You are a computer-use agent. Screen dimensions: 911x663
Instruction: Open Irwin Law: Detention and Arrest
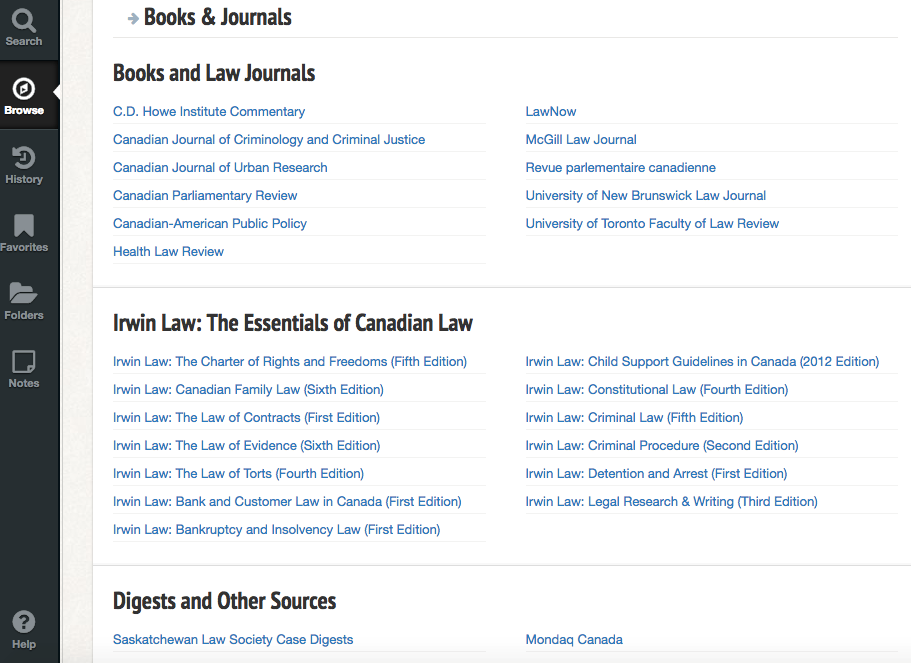(x=657, y=474)
